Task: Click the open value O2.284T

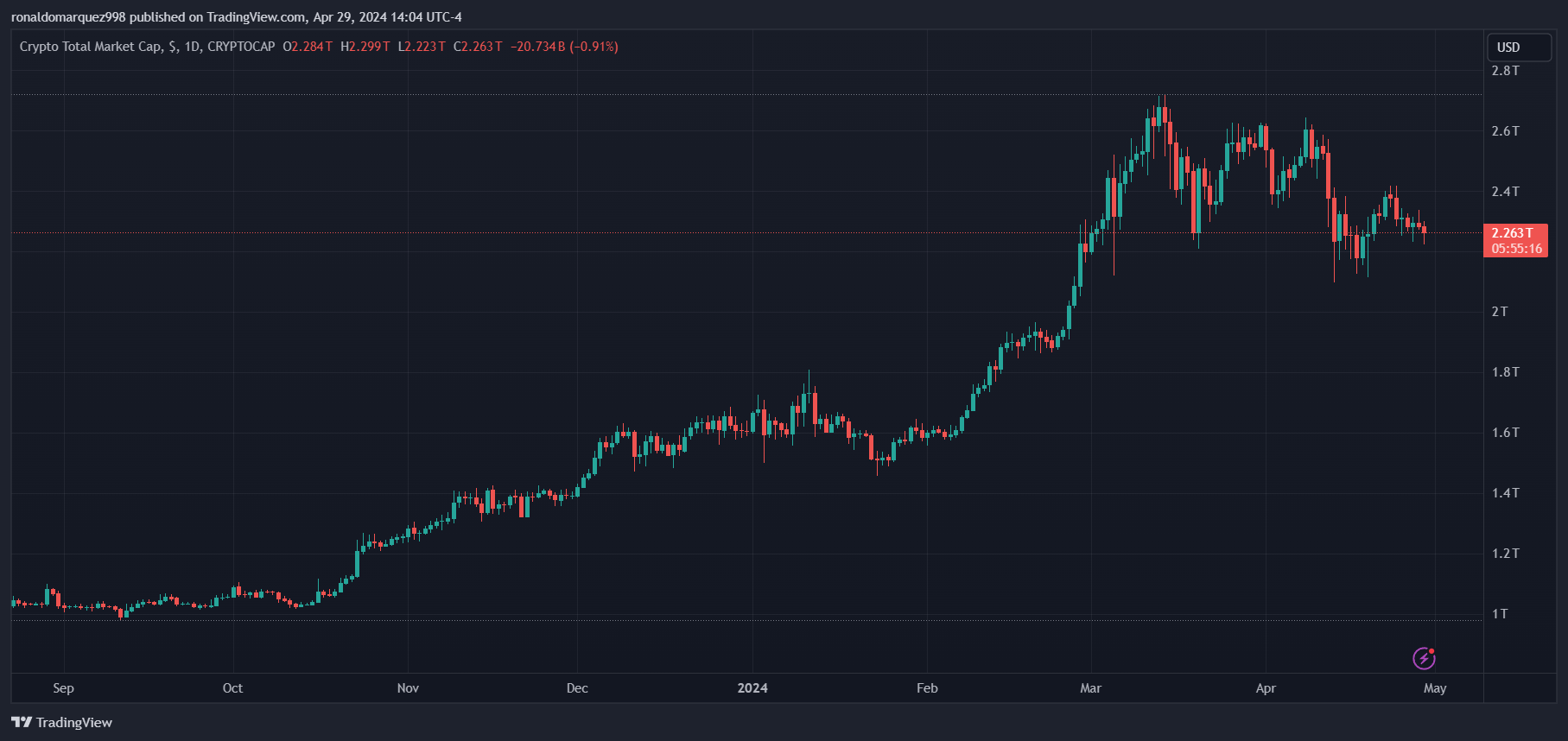Action: [308, 47]
